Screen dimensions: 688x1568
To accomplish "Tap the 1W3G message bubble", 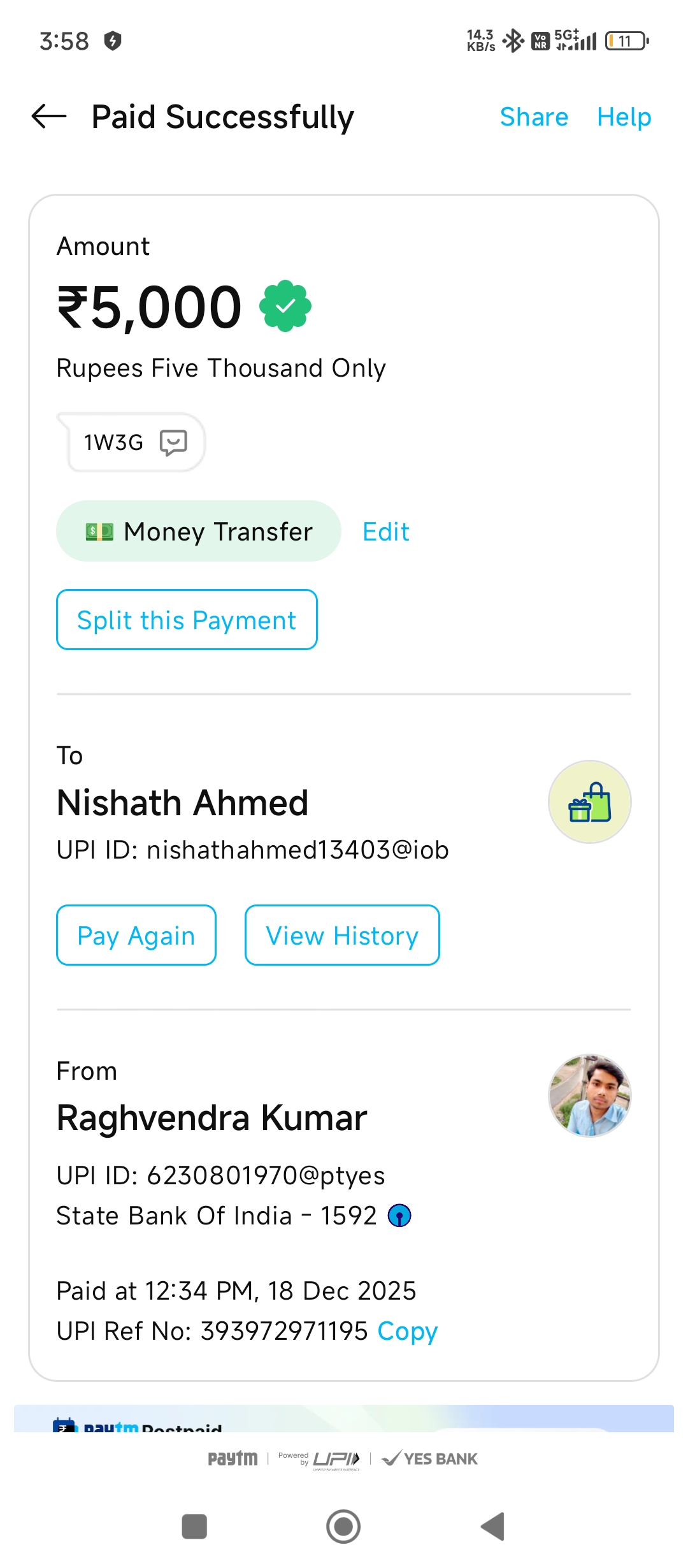I will click(113, 442).
